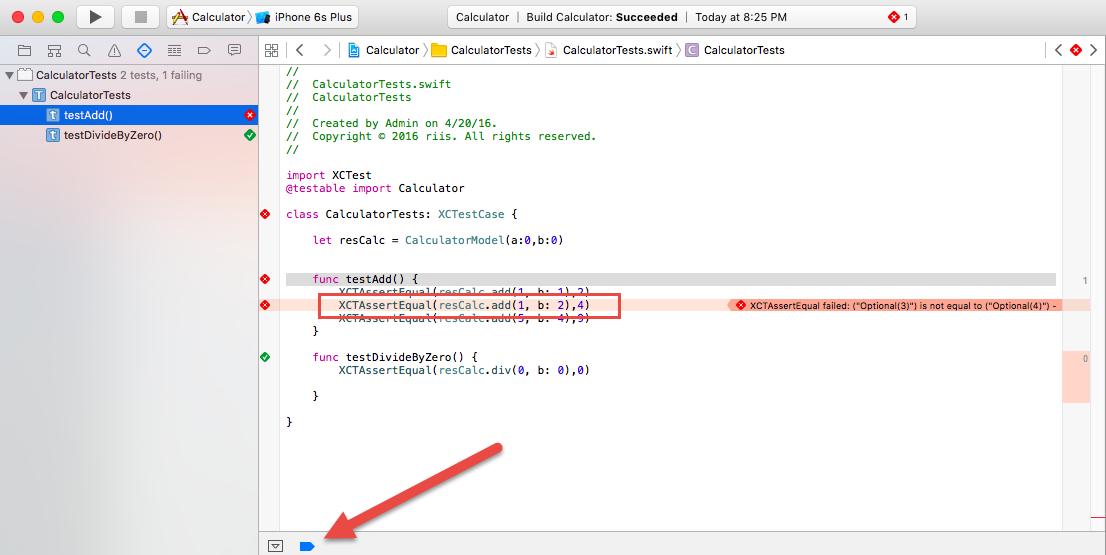Screen dimensions: 1106x555
Task: Choose the iPhone 6s Plus destination
Action: 305,17
